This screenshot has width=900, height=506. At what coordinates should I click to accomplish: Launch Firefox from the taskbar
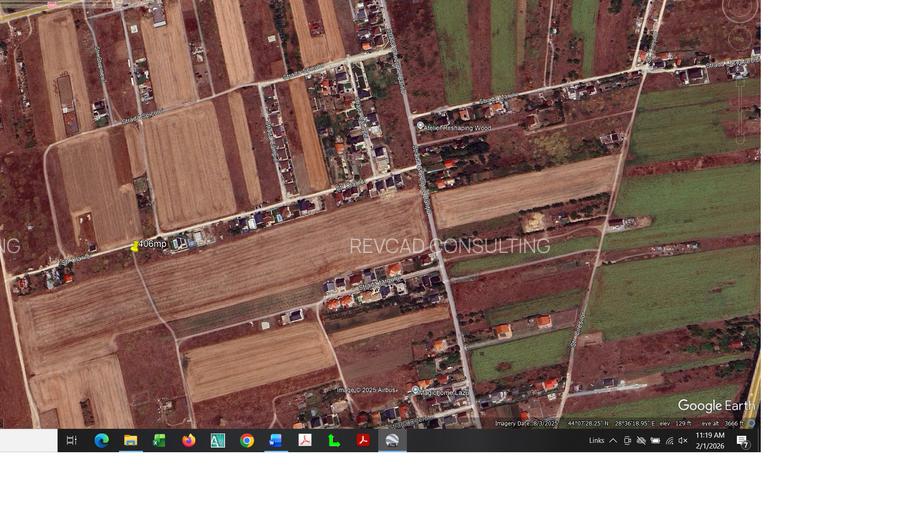[188, 440]
